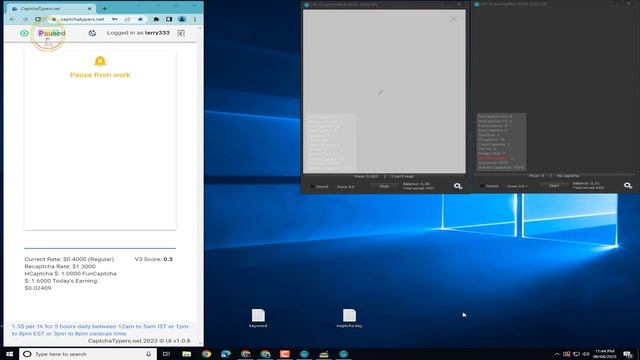Click the CaptchaTypers.net 2023 footer text
This screenshot has width=640, height=360.
click(139, 341)
